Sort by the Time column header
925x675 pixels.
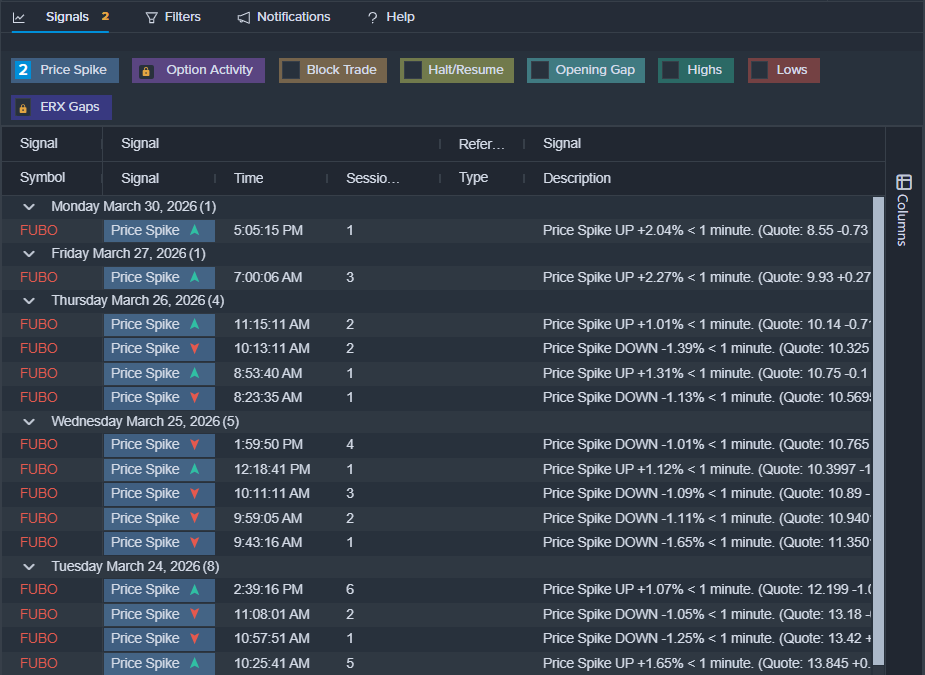coord(249,178)
